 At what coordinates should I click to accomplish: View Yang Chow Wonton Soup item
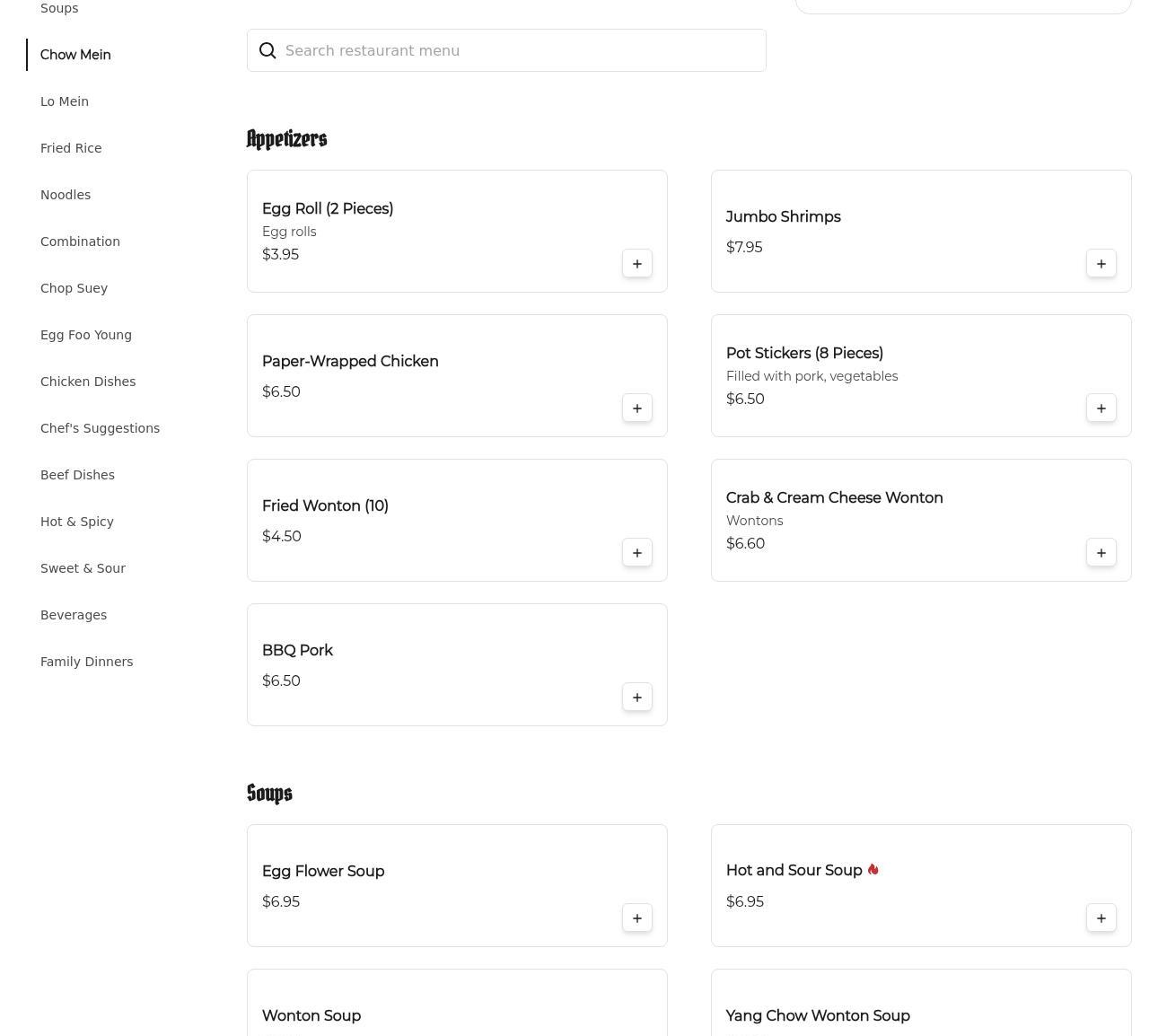pos(818,1015)
